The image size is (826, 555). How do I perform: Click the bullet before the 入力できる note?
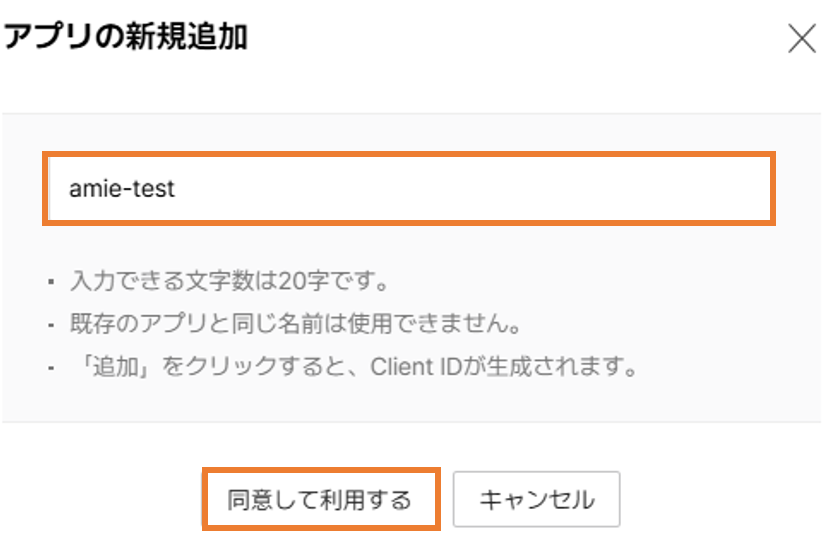(51, 282)
